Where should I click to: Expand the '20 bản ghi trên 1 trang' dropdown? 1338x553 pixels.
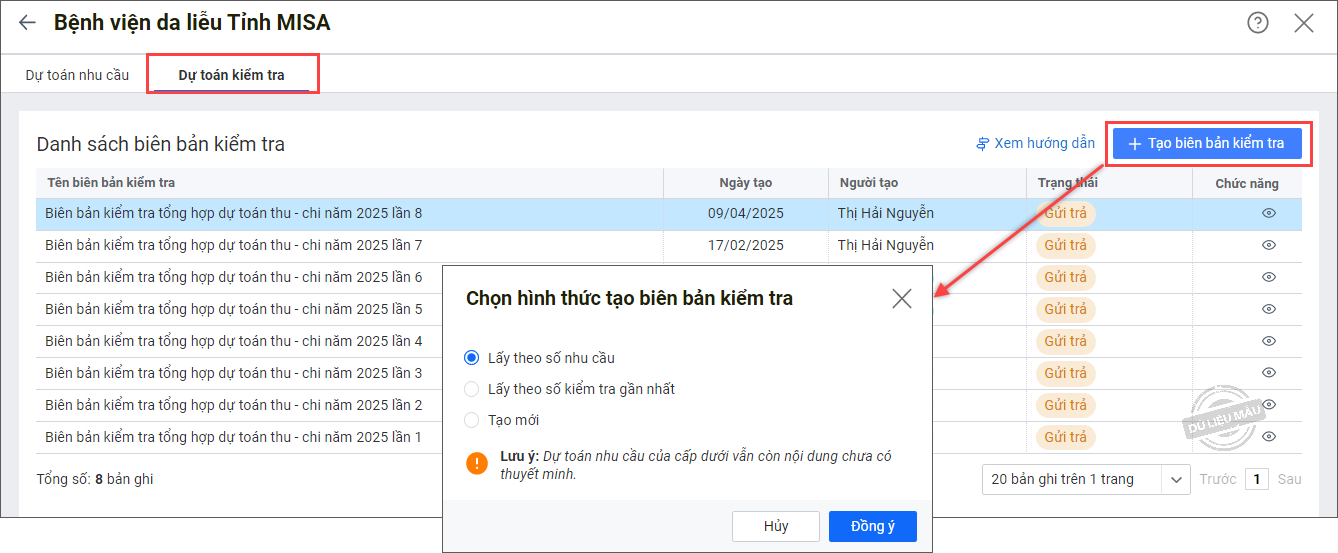coord(1175,479)
